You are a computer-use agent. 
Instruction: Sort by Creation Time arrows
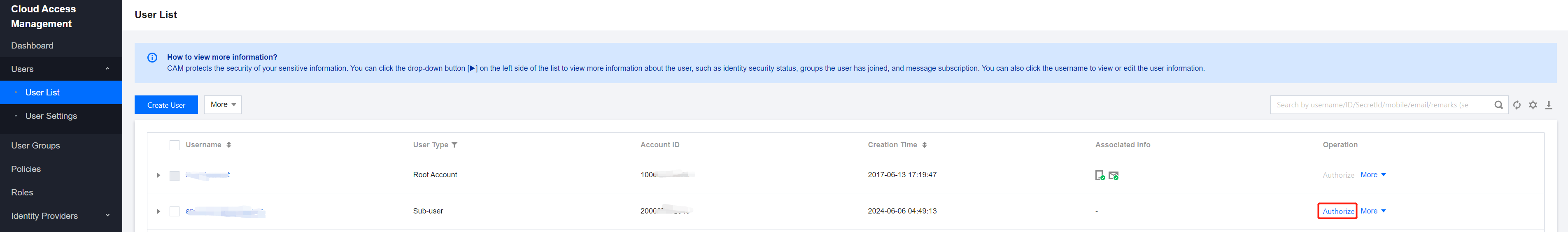[925, 145]
